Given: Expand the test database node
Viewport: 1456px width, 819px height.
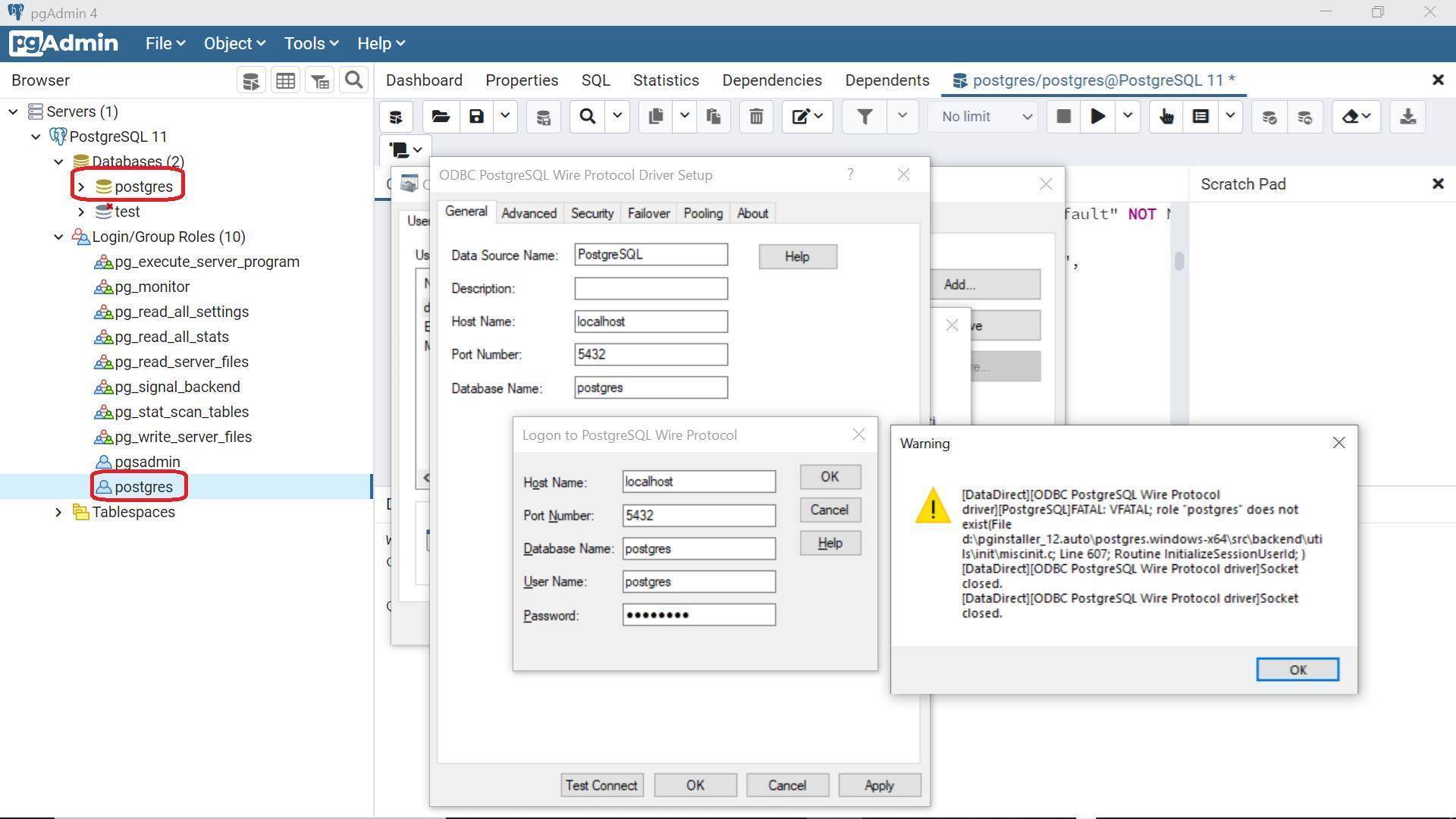Looking at the screenshot, I should pyautogui.click(x=81, y=212).
